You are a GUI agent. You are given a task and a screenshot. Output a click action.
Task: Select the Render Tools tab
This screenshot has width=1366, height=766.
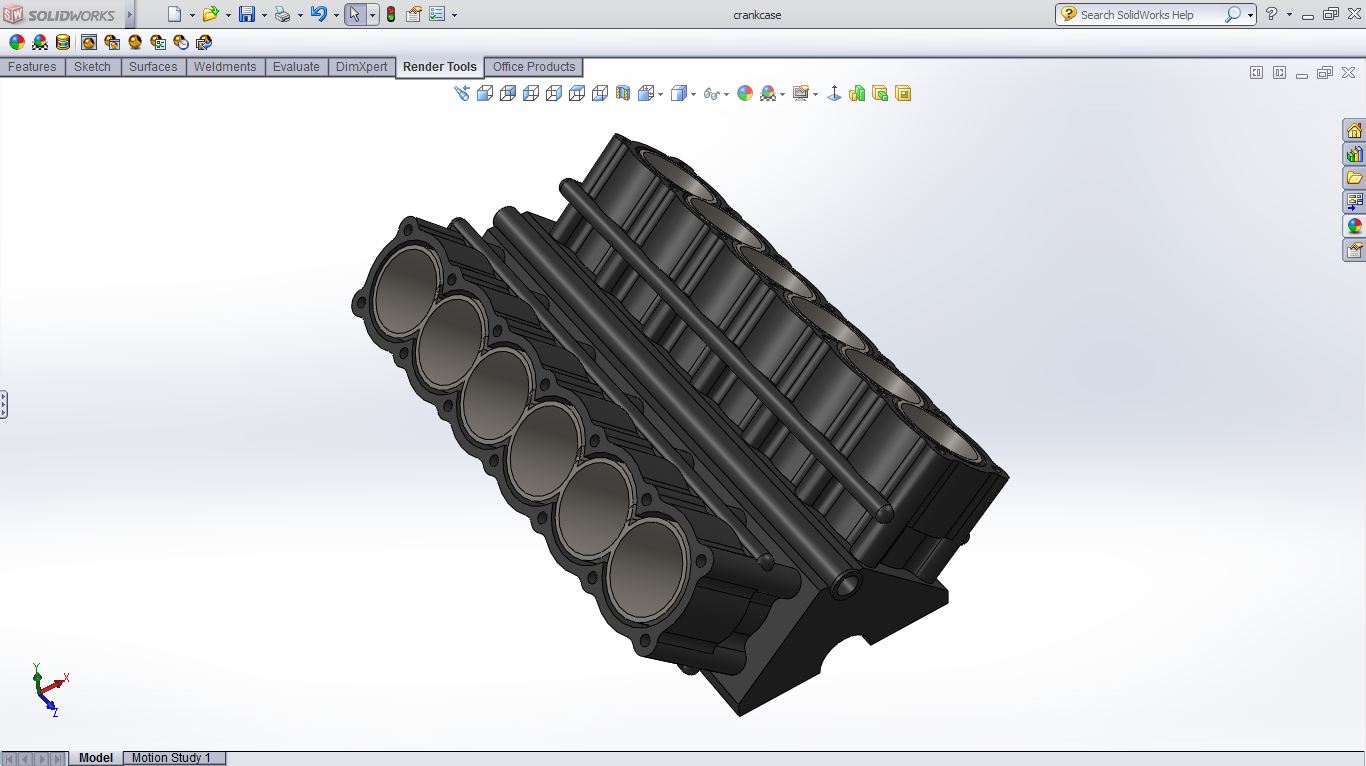point(440,67)
